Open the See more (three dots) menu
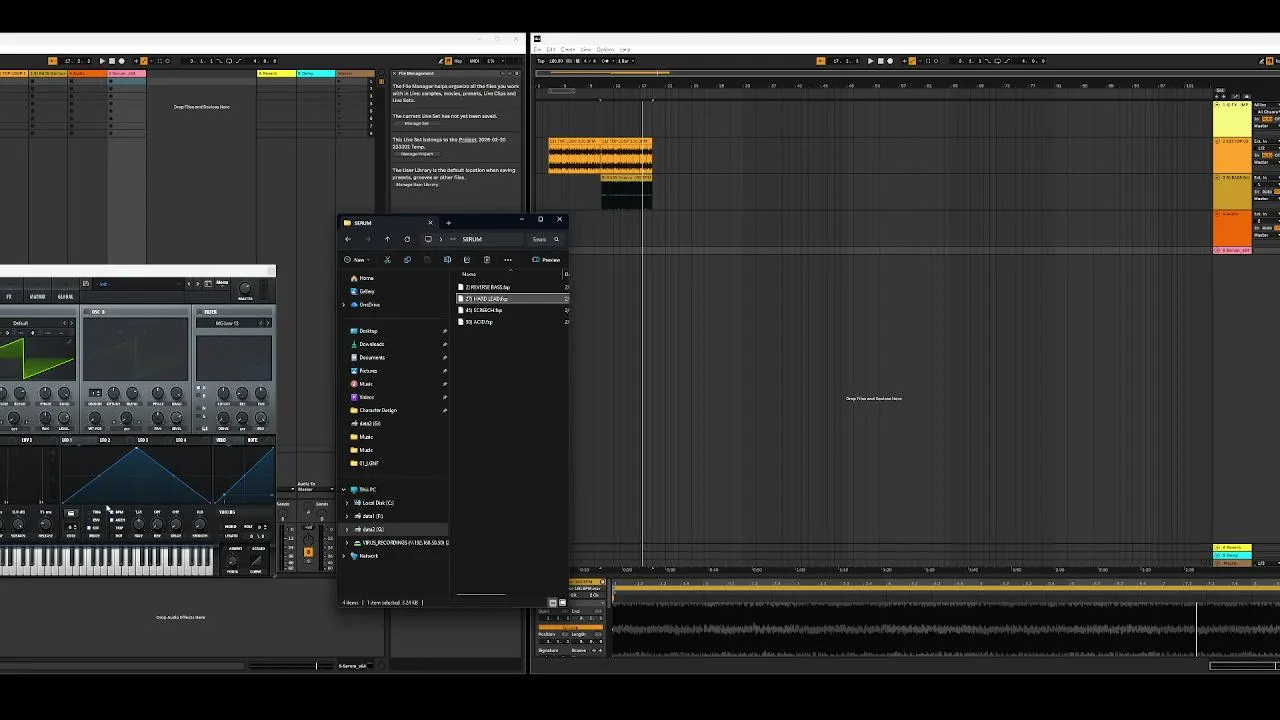 tap(508, 260)
